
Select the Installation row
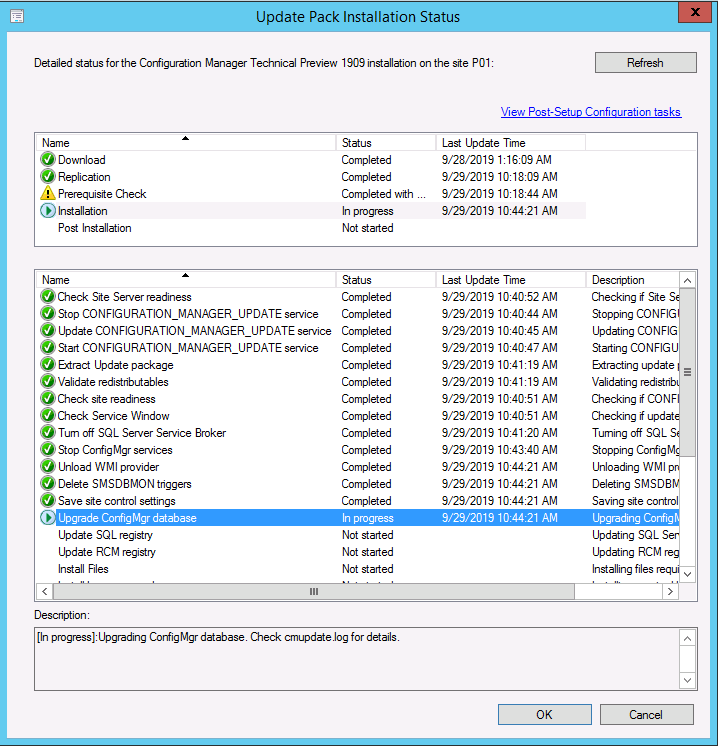pos(312,211)
